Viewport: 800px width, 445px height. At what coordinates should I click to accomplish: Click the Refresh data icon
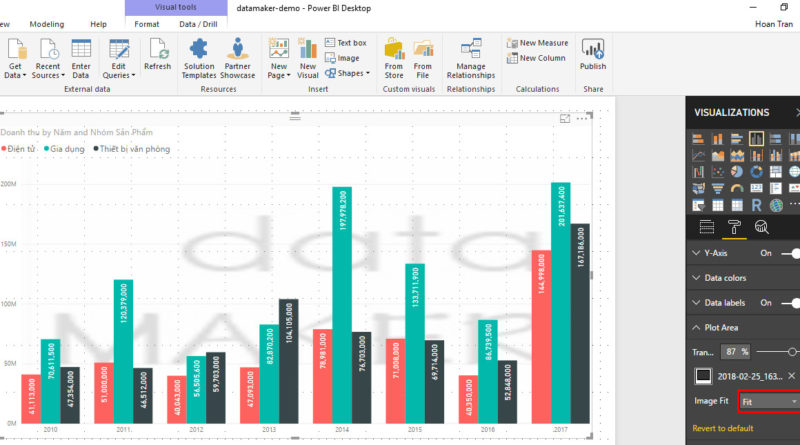(x=157, y=55)
